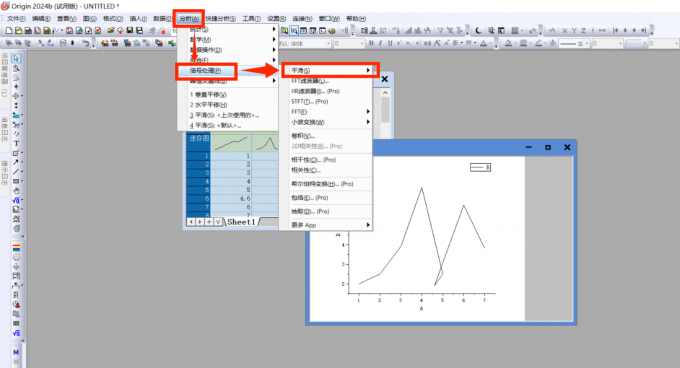
Task: Click the Set as X column icon
Action: pyautogui.click(x=564, y=31)
